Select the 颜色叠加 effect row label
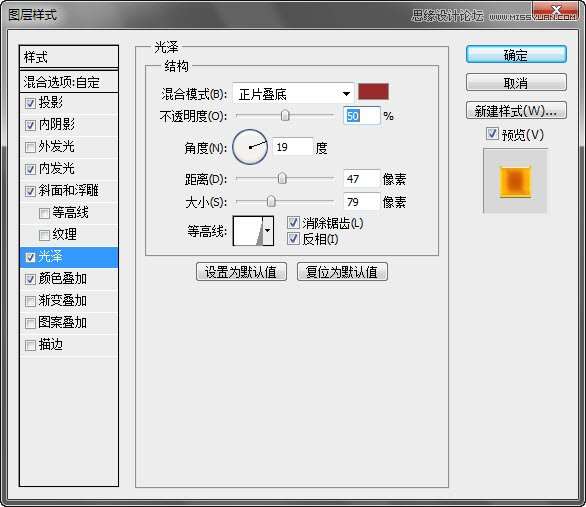Viewport: 586px width, 507px height. click(x=62, y=279)
